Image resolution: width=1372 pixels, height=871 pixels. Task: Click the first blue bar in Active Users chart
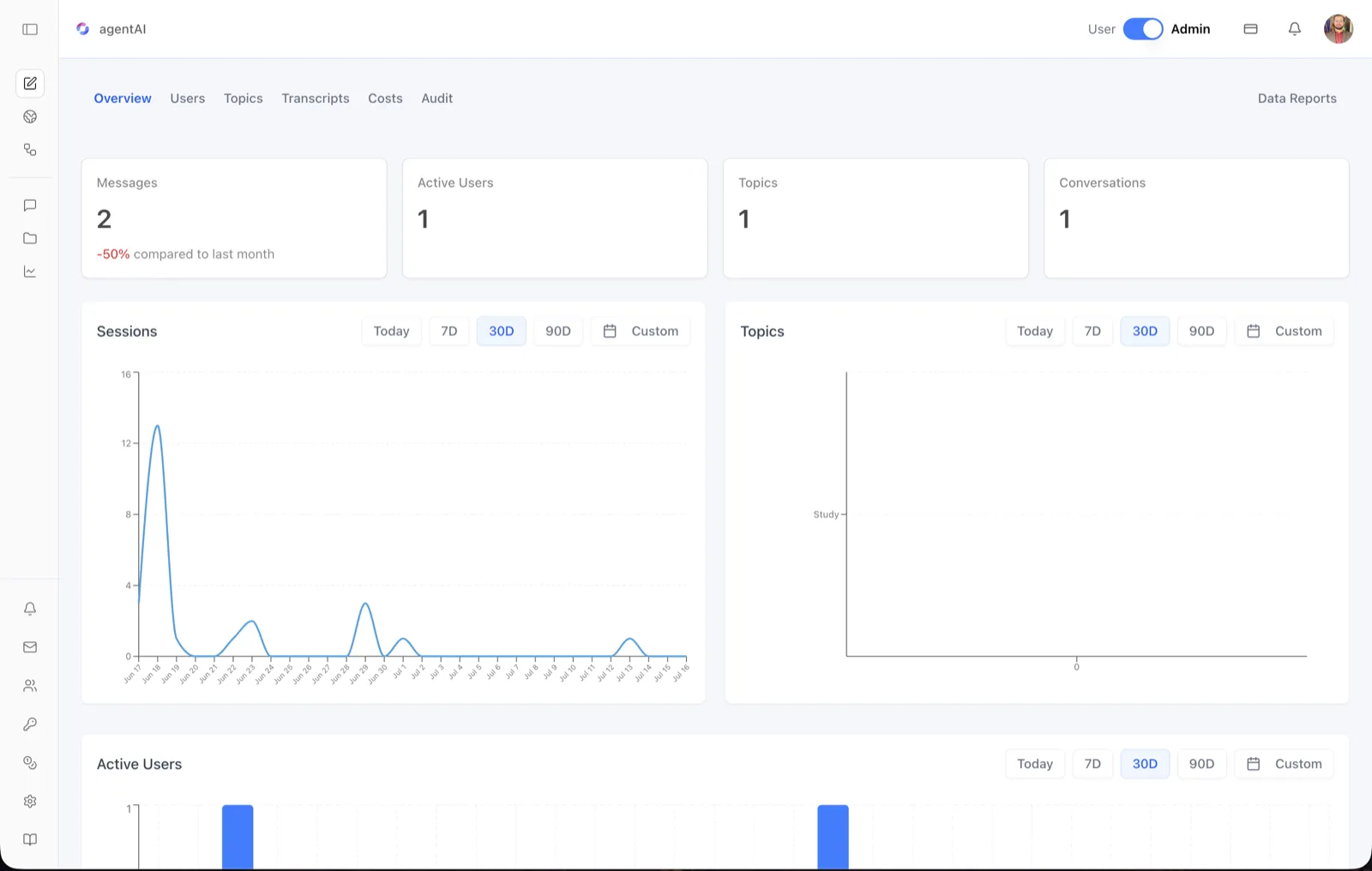click(238, 837)
